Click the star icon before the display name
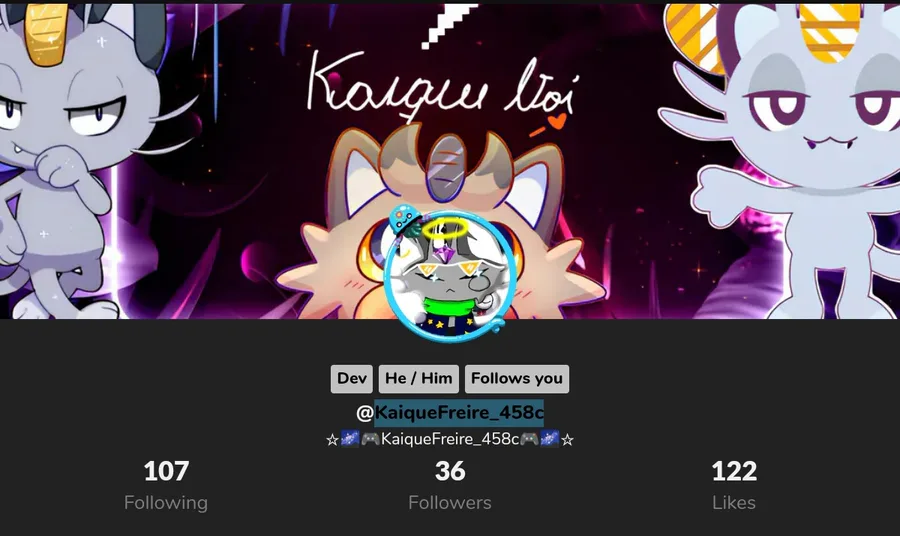 click(x=332, y=440)
